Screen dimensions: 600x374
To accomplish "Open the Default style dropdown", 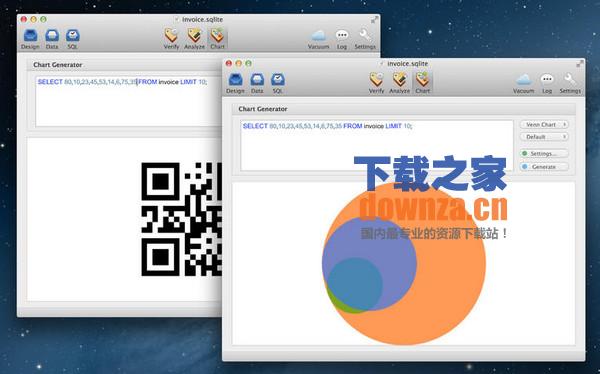I will 544,137.
